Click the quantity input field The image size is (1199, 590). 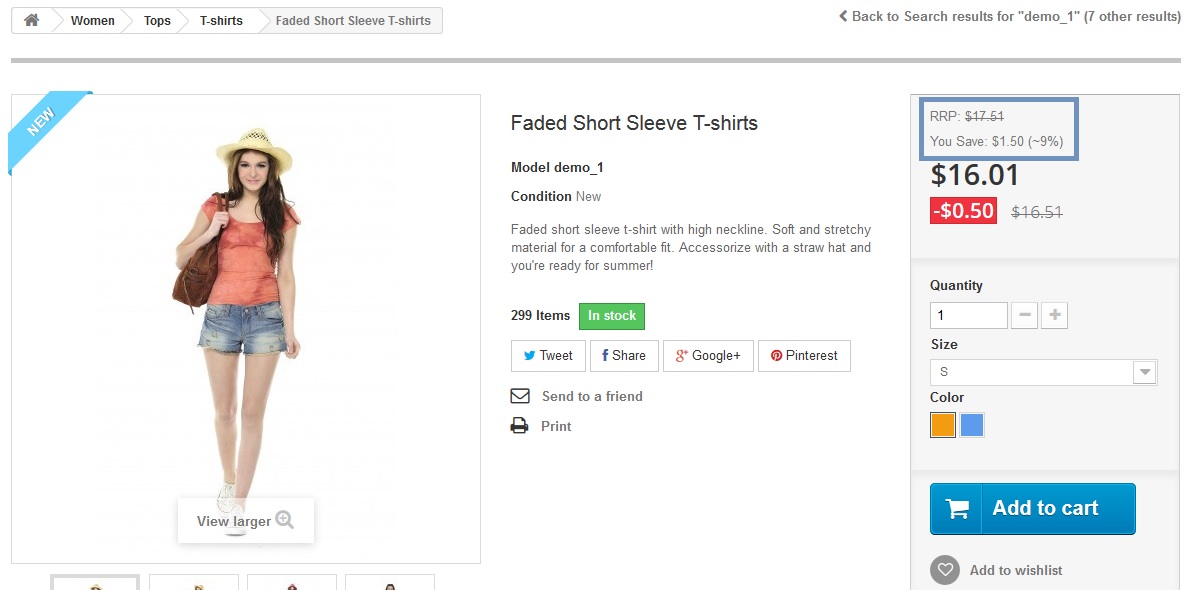pyautogui.click(x=968, y=316)
